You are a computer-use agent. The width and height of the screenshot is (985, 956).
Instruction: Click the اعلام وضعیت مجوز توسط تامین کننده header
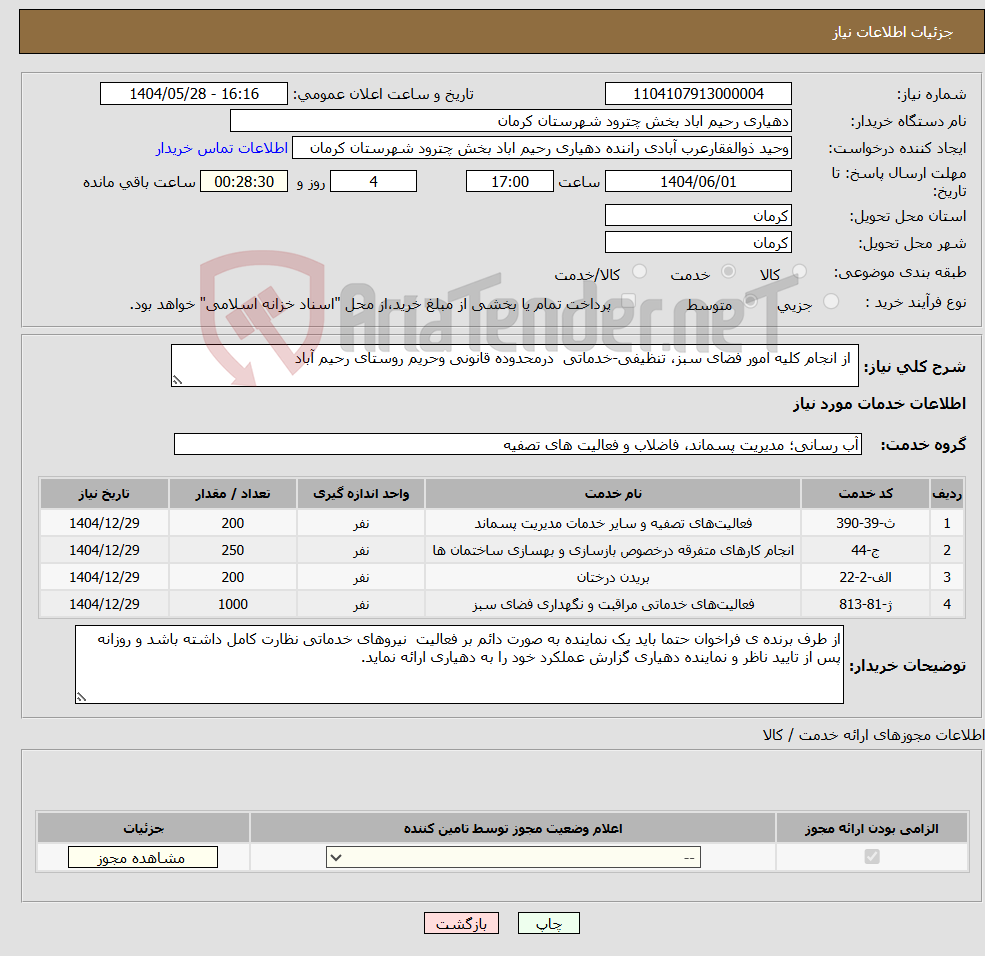coord(513,828)
